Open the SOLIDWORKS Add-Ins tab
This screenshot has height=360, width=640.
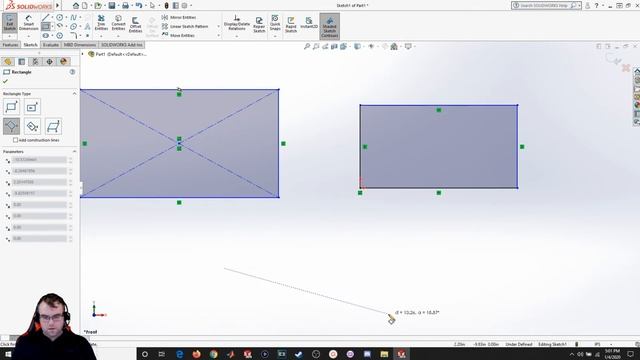point(122,45)
